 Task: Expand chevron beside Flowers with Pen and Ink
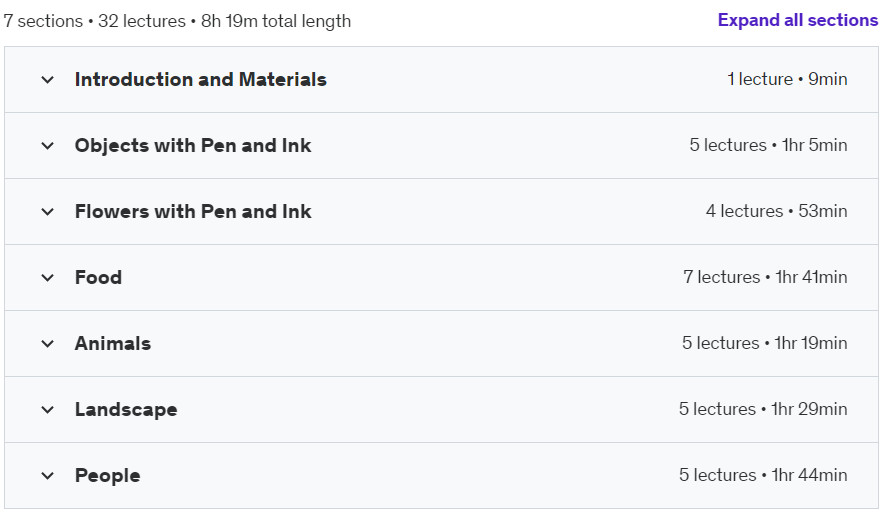point(48,212)
